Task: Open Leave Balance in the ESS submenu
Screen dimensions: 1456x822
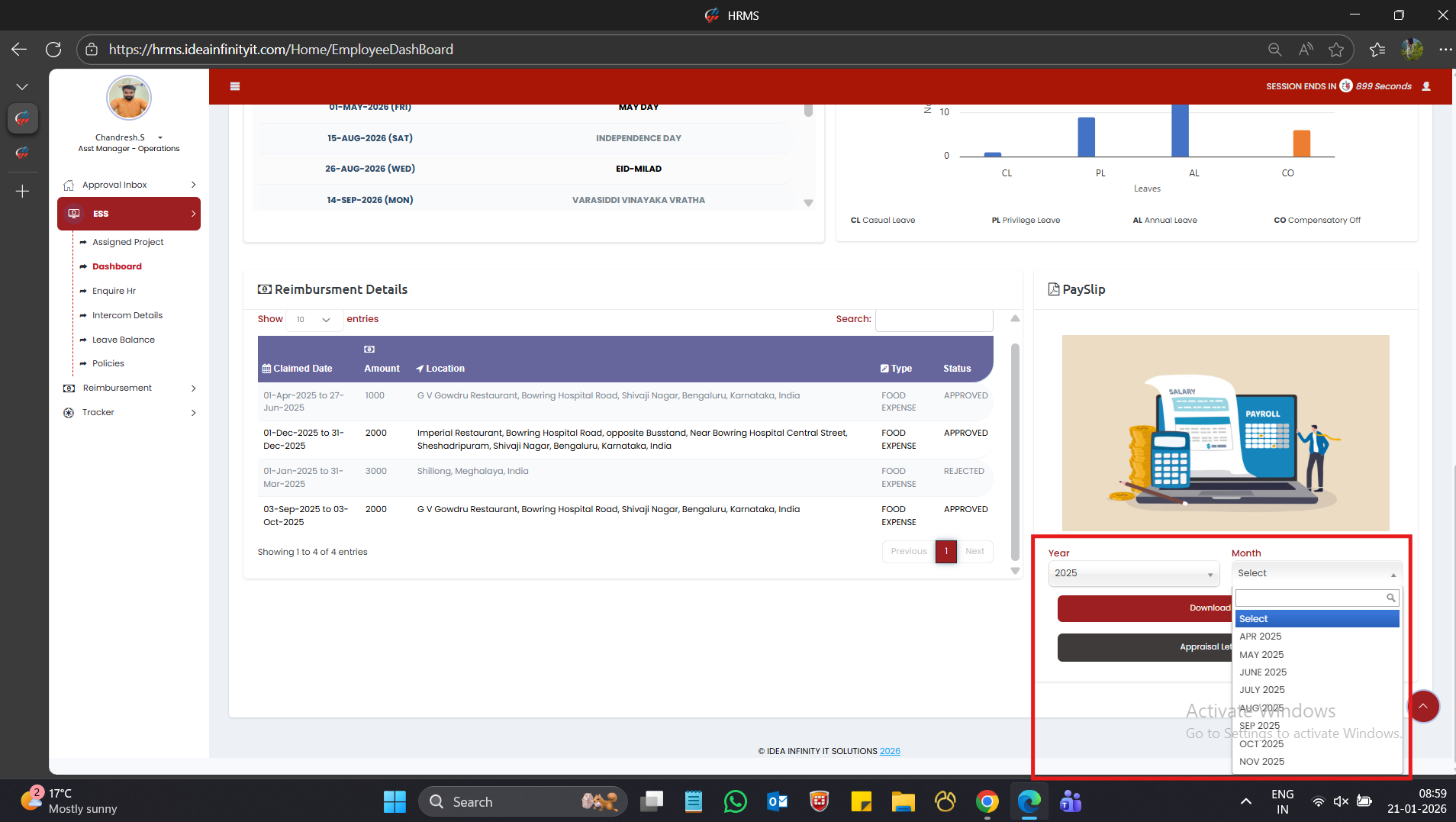Action: (x=123, y=340)
